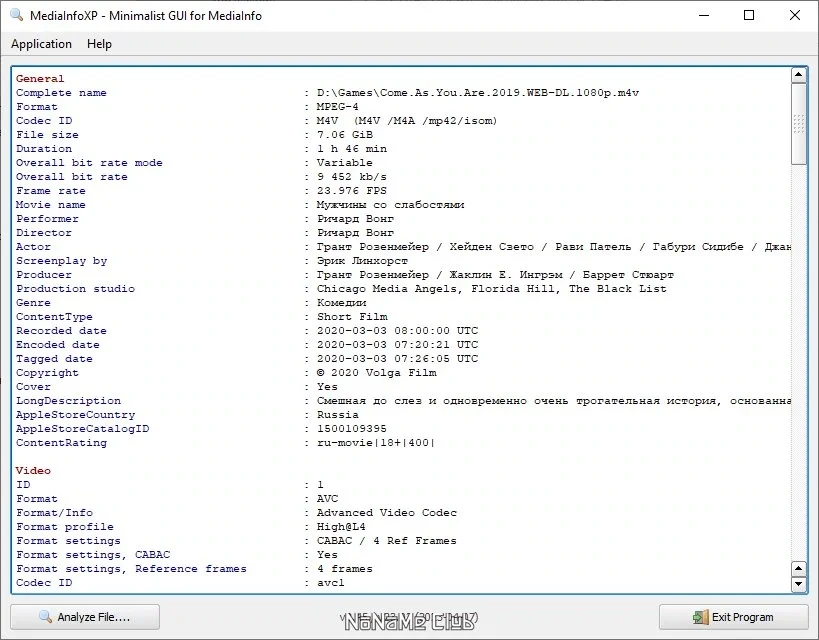
Task: Click the '7.06 GiB' file size value
Action: [x=345, y=135]
